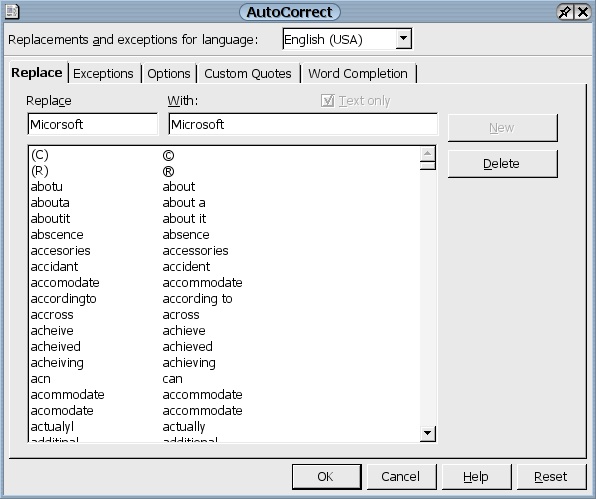Close the AutoCorrect dialog
The image size is (596, 499).
click(x=583, y=12)
